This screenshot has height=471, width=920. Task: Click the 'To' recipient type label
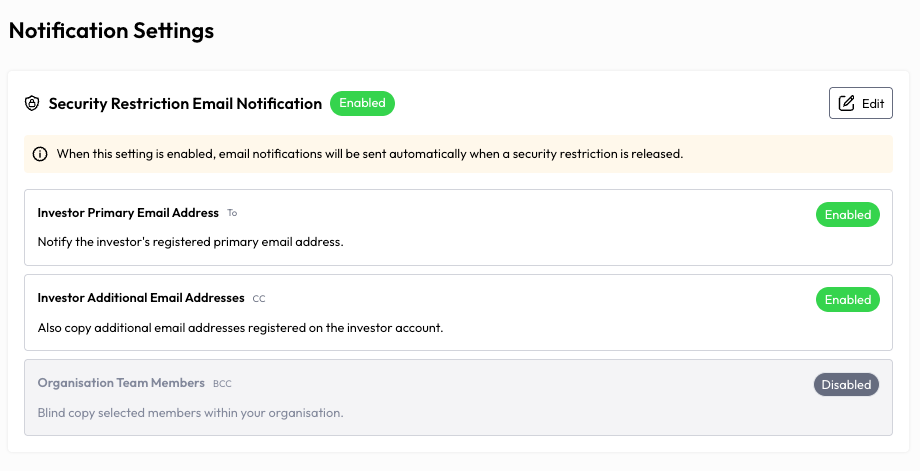[232, 214]
